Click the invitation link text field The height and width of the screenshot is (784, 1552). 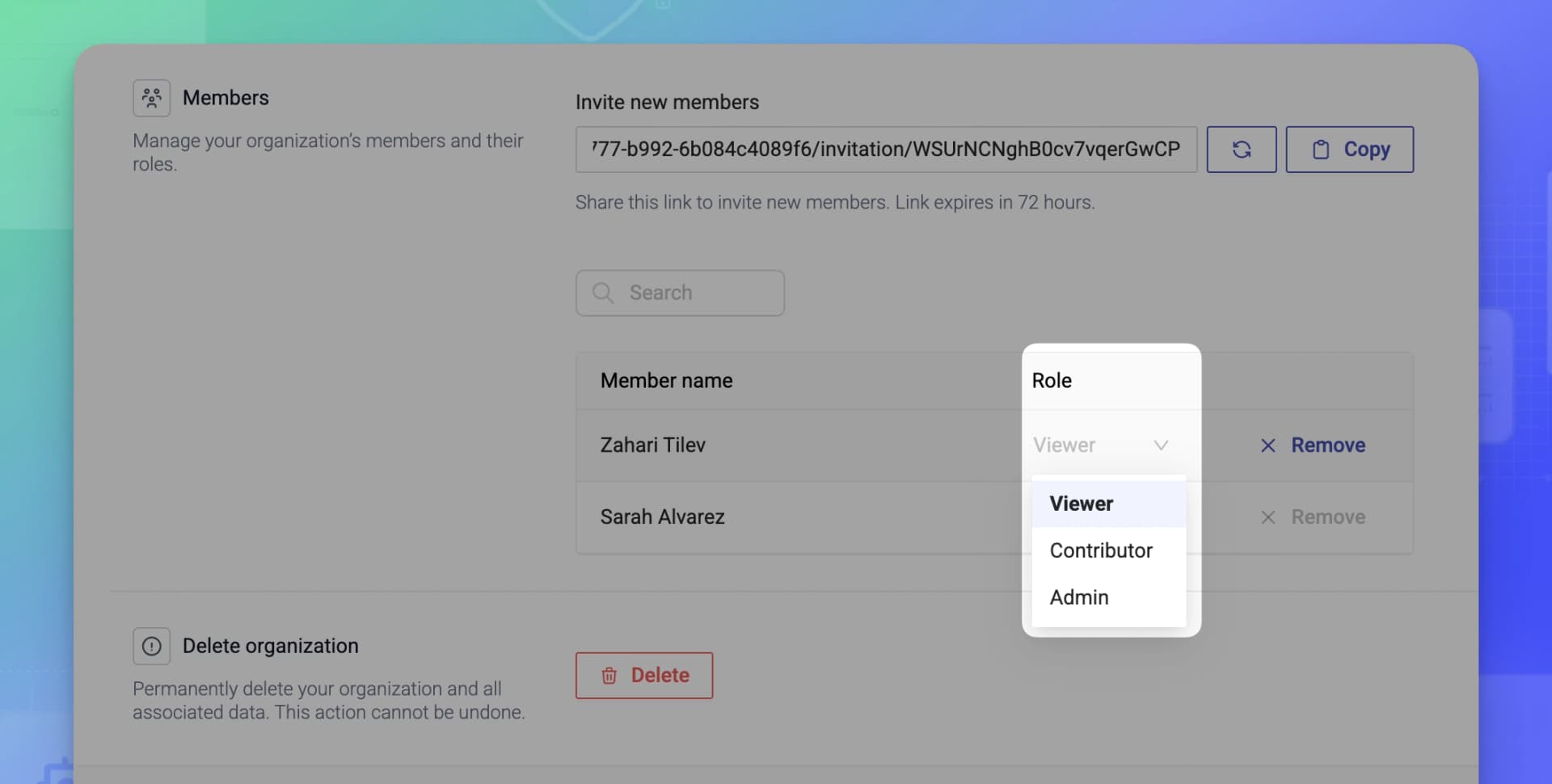pos(886,149)
